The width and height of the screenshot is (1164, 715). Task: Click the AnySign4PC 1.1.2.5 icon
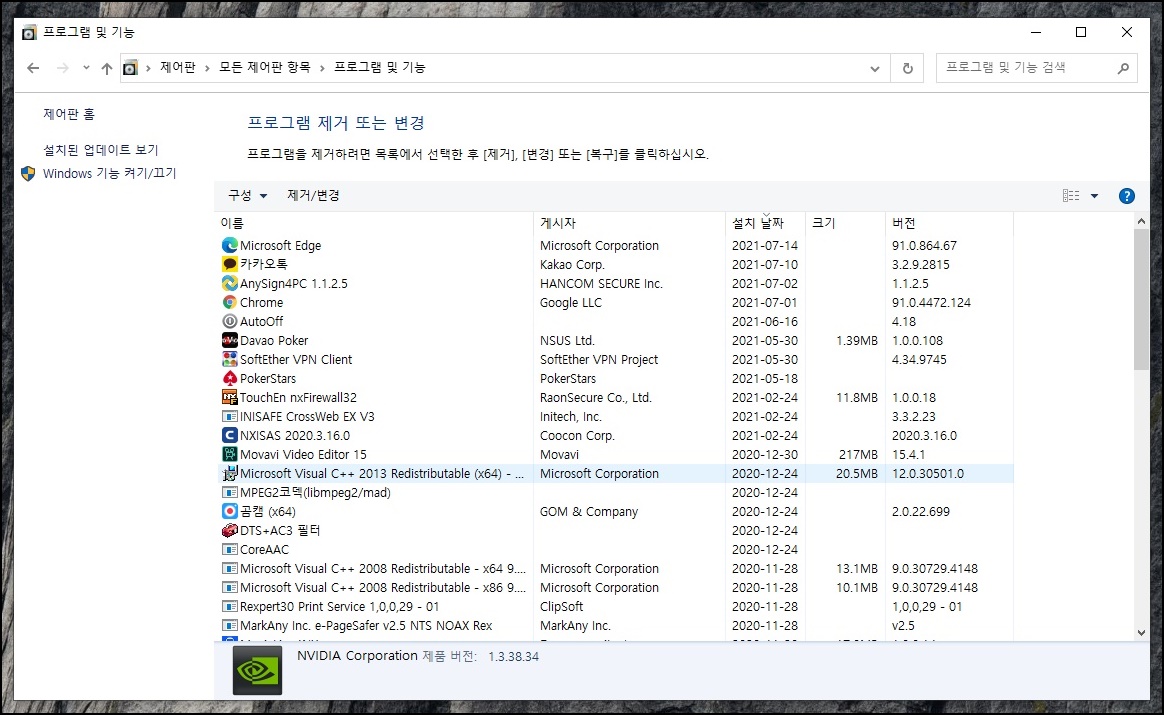(x=230, y=284)
